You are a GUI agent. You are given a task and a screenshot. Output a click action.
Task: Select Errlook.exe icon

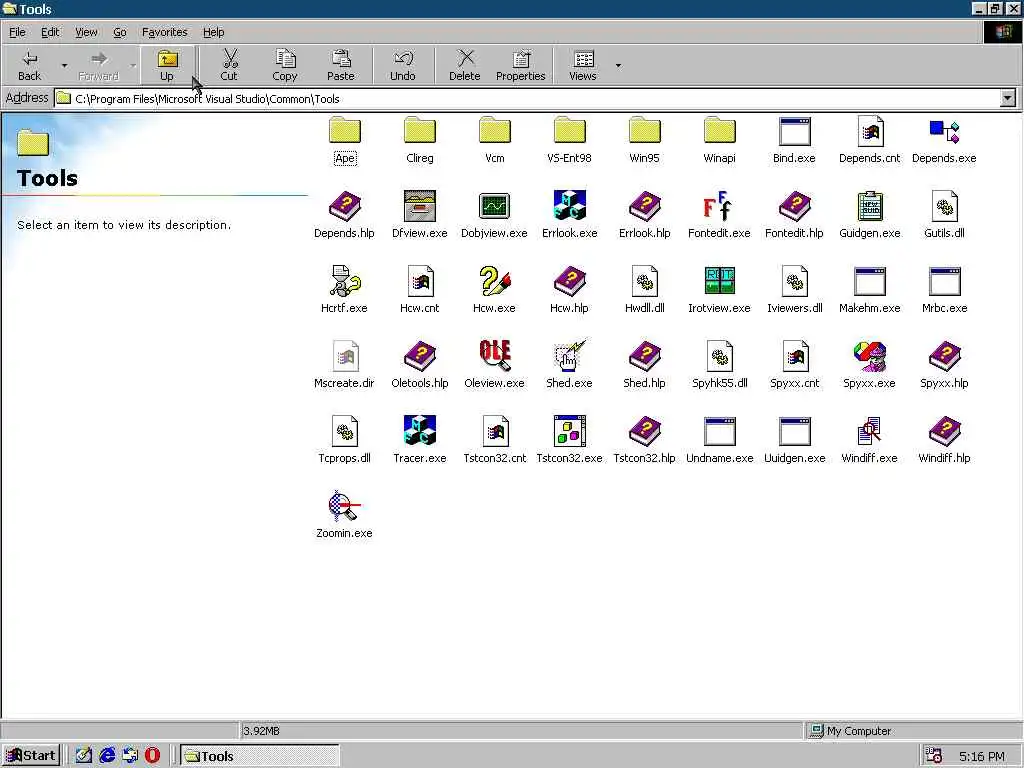[569, 205]
